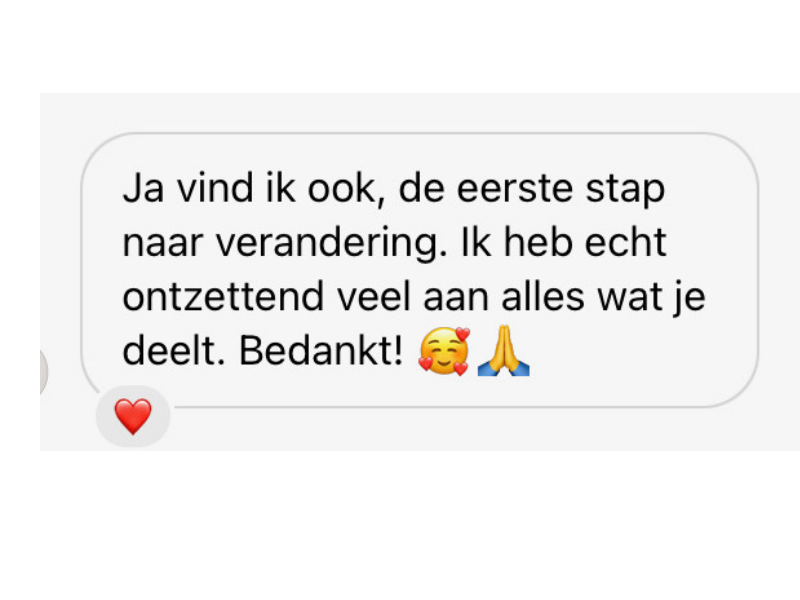This screenshot has width=800, height=600.
Task: Click the word "stap" ending the first line
Action: tap(625, 191)
